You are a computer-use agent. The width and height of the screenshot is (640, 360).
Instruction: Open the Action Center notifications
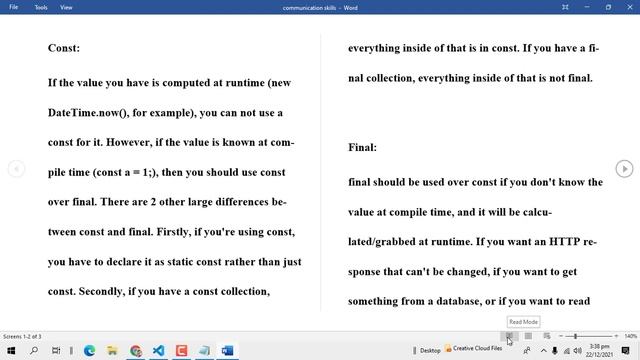pos(625,351)
